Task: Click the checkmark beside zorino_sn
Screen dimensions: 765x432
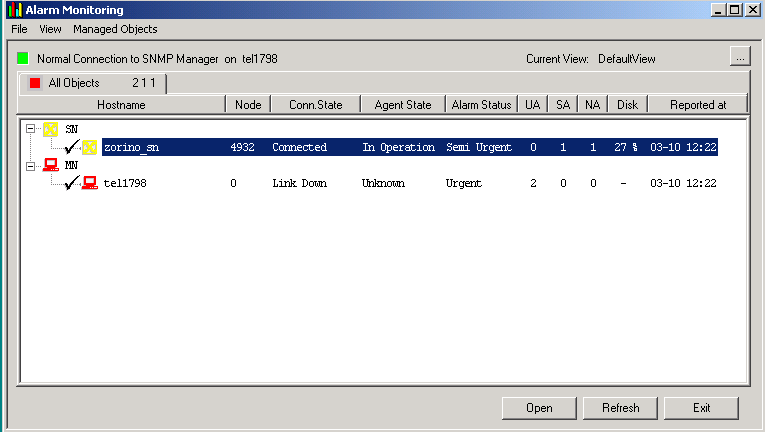Action: [x=71, y=147]
